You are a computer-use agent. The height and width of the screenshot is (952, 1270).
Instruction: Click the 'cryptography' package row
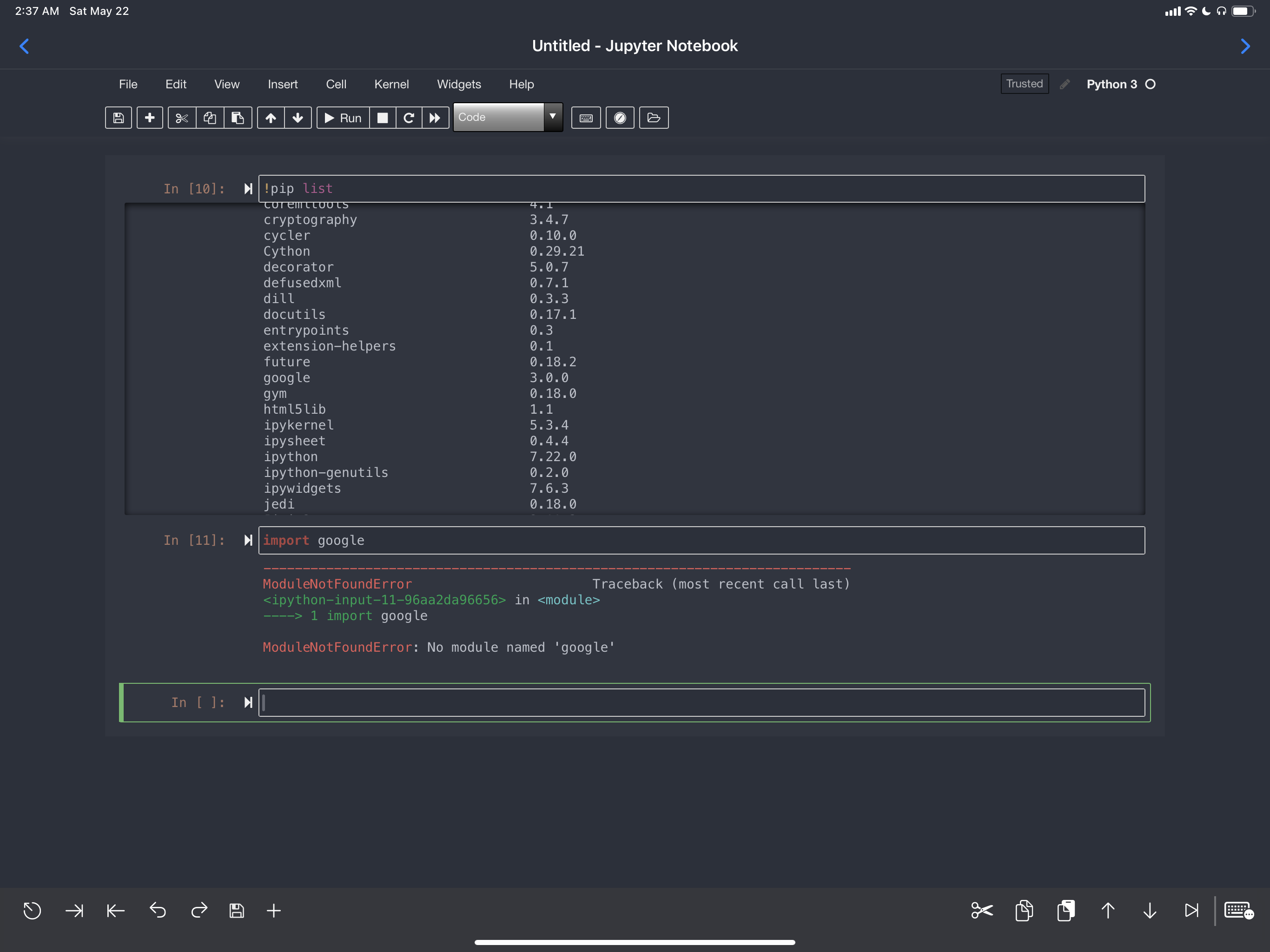[416, 220]
